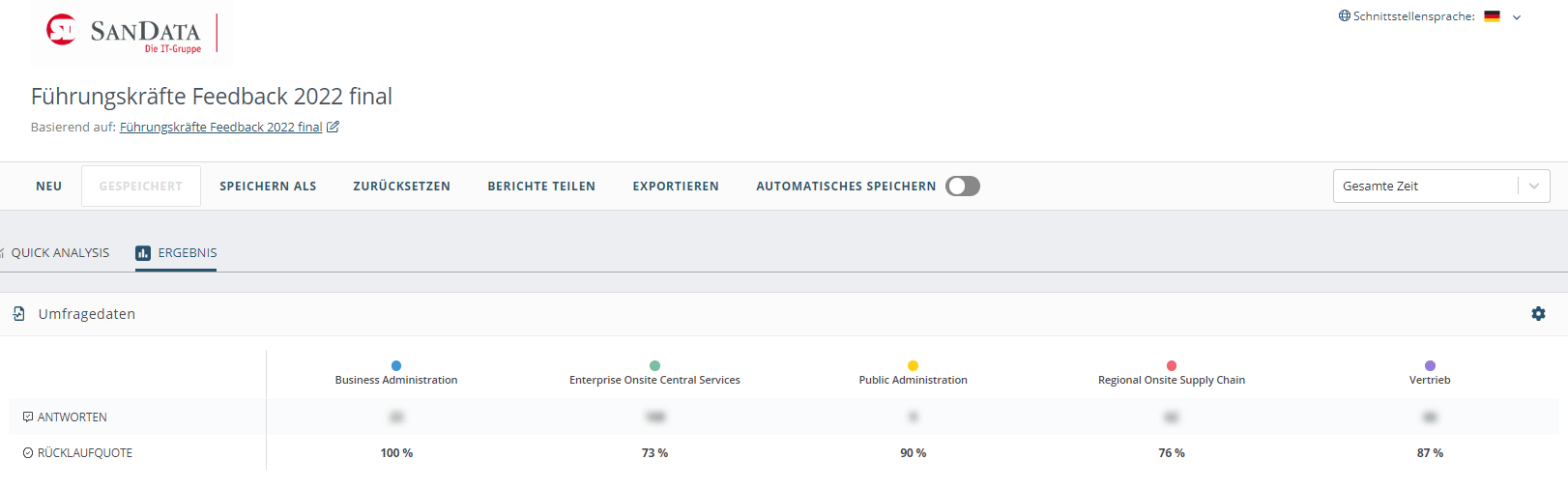This screenshot has width=1568, height=489.
Task: Click yellow dot for Public Administration
Action: [913, 365]
